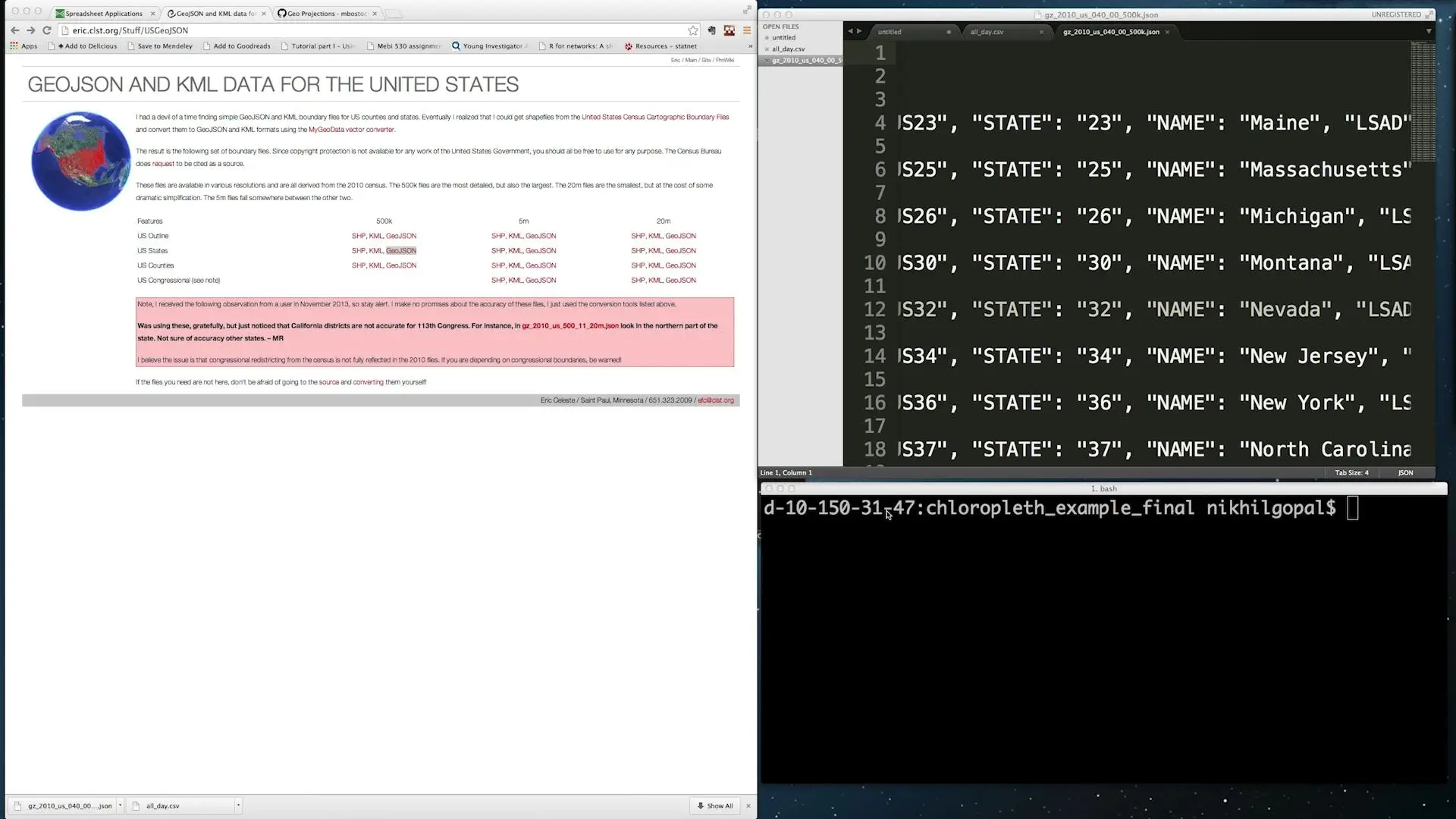The height and width of the screenshot is (819, 1456).
Task: Switch to the Geo Projections browser tab
Action: pos(326,13)
